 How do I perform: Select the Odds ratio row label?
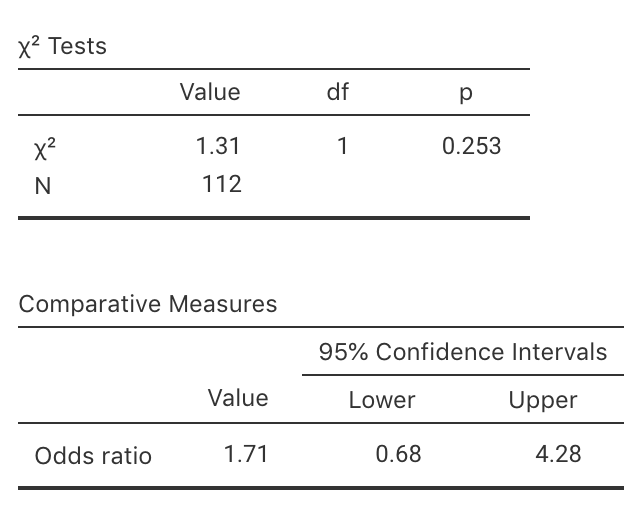pos(93,456)
